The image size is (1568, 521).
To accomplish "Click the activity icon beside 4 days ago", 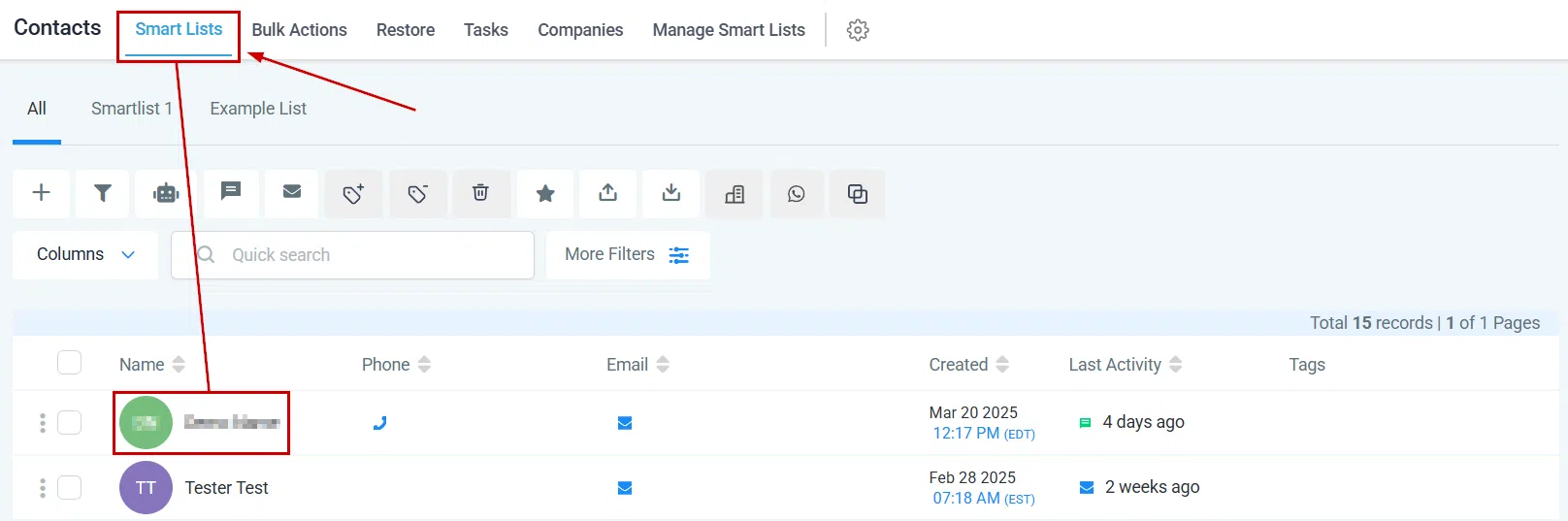I will point(1085,423).
